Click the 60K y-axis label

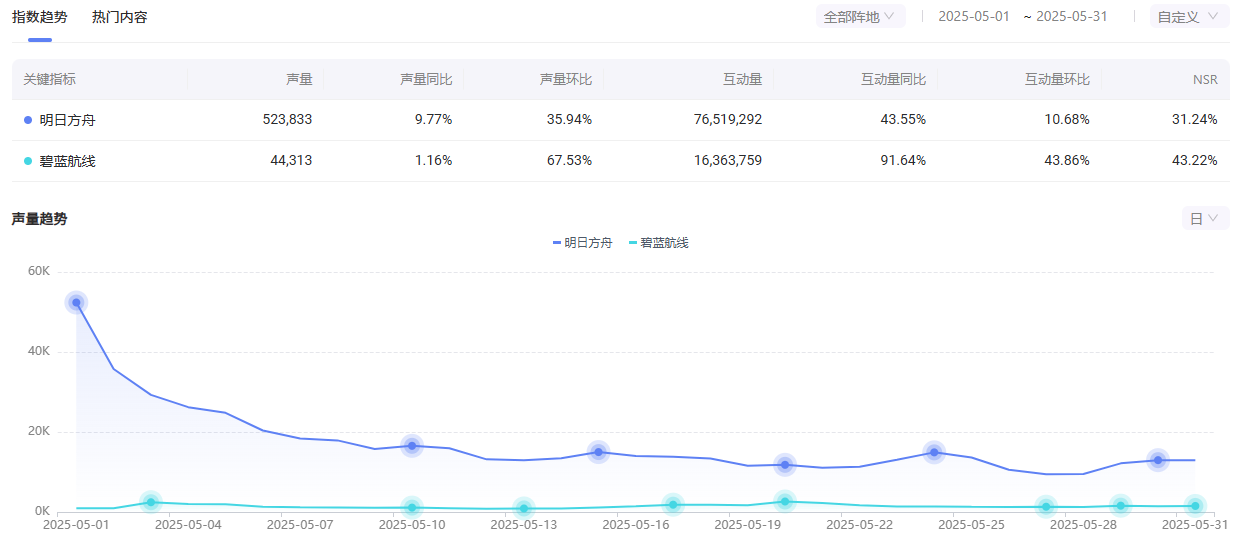click(39, 272)
